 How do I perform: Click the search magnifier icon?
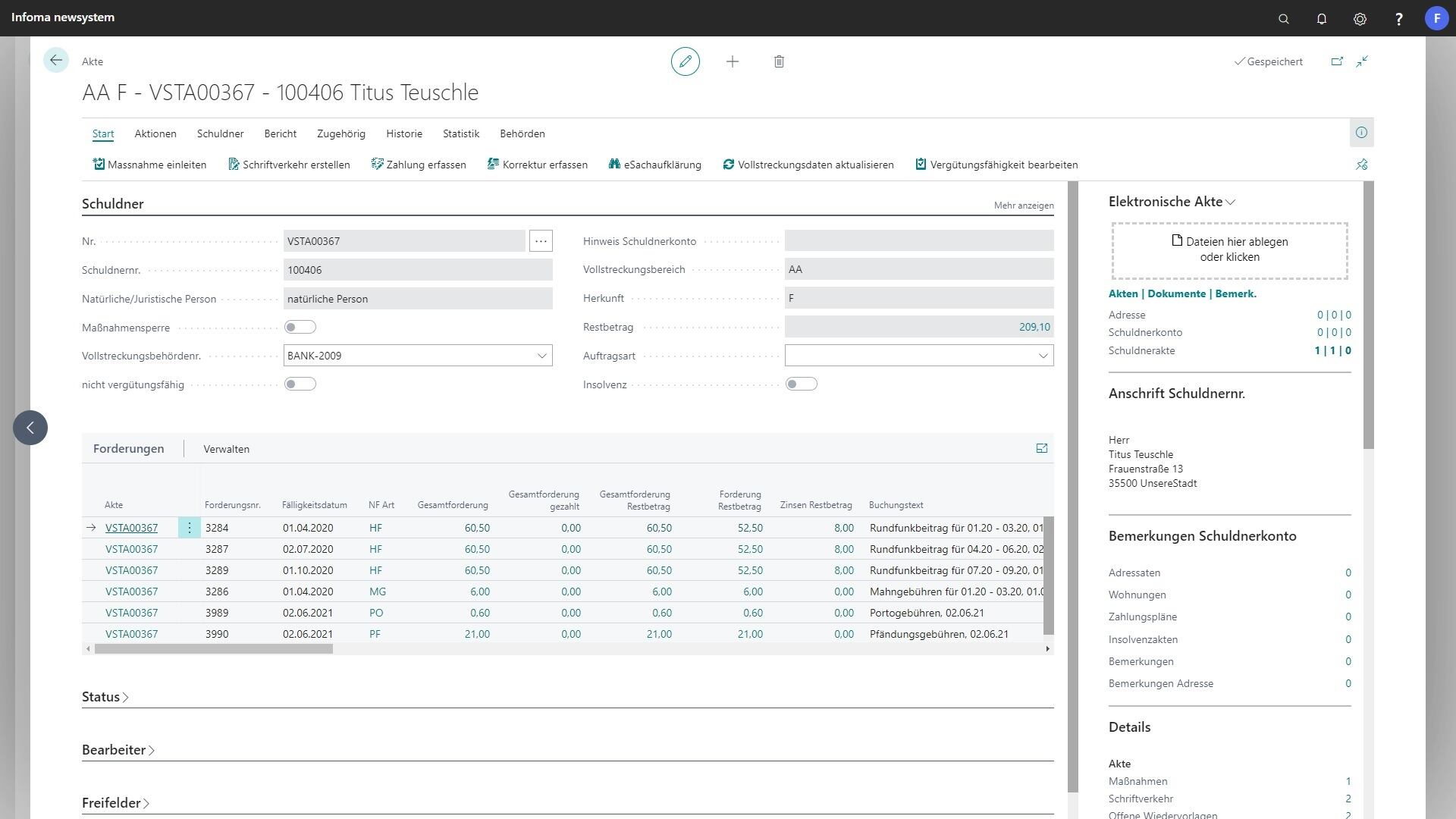[1283, 18]
